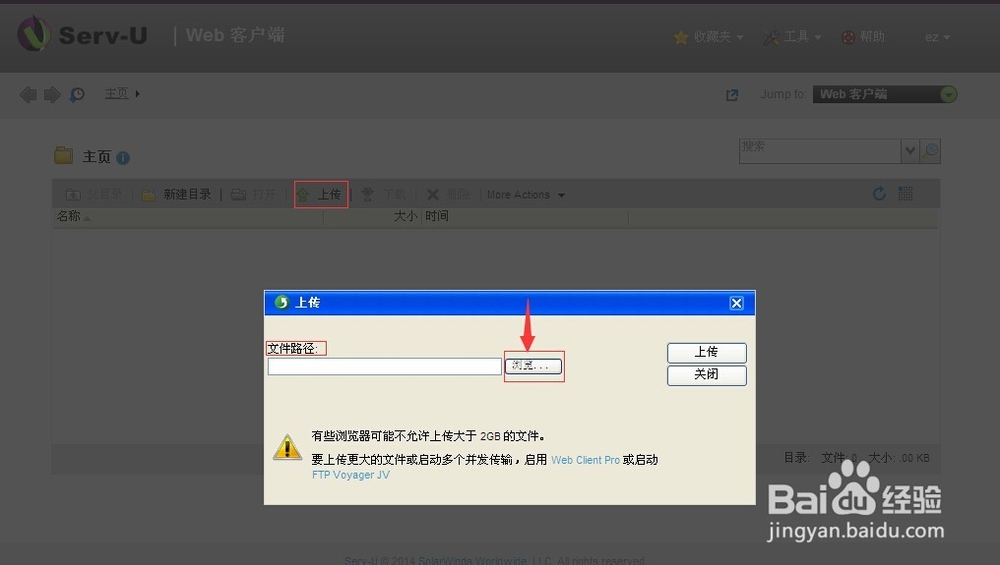
Task: Click inside the 搜索 search field
Action: (820, 151)
